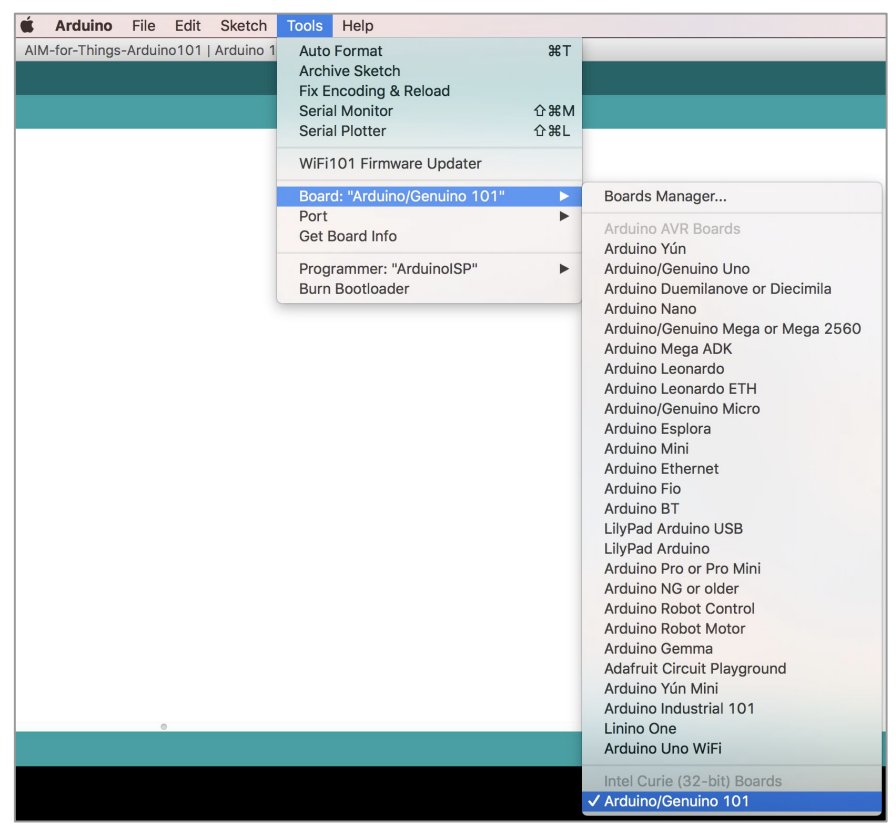
Task: Open Boards Manager...
Action: [x=732, y=196]
